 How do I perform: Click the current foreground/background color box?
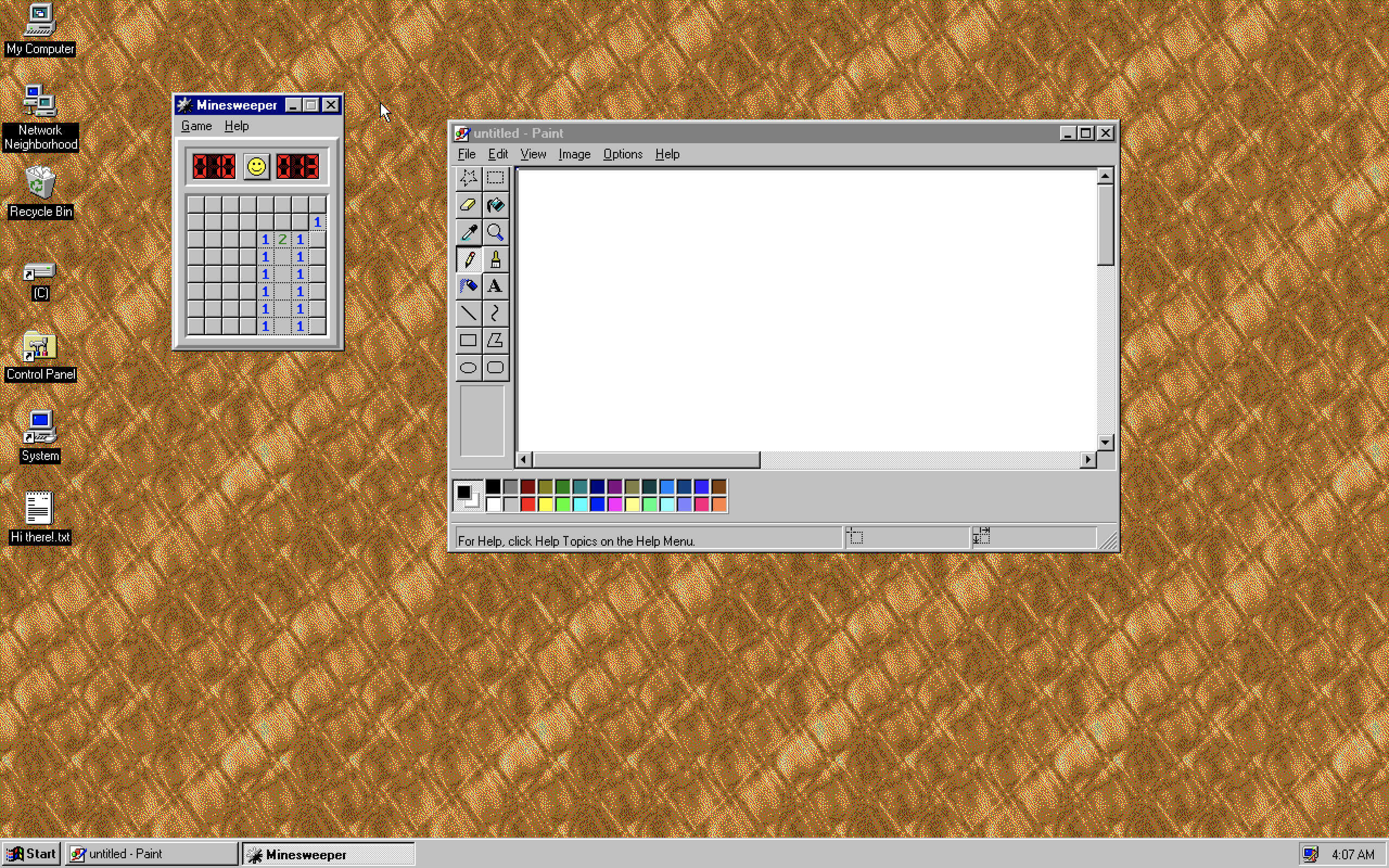point(468,495)
